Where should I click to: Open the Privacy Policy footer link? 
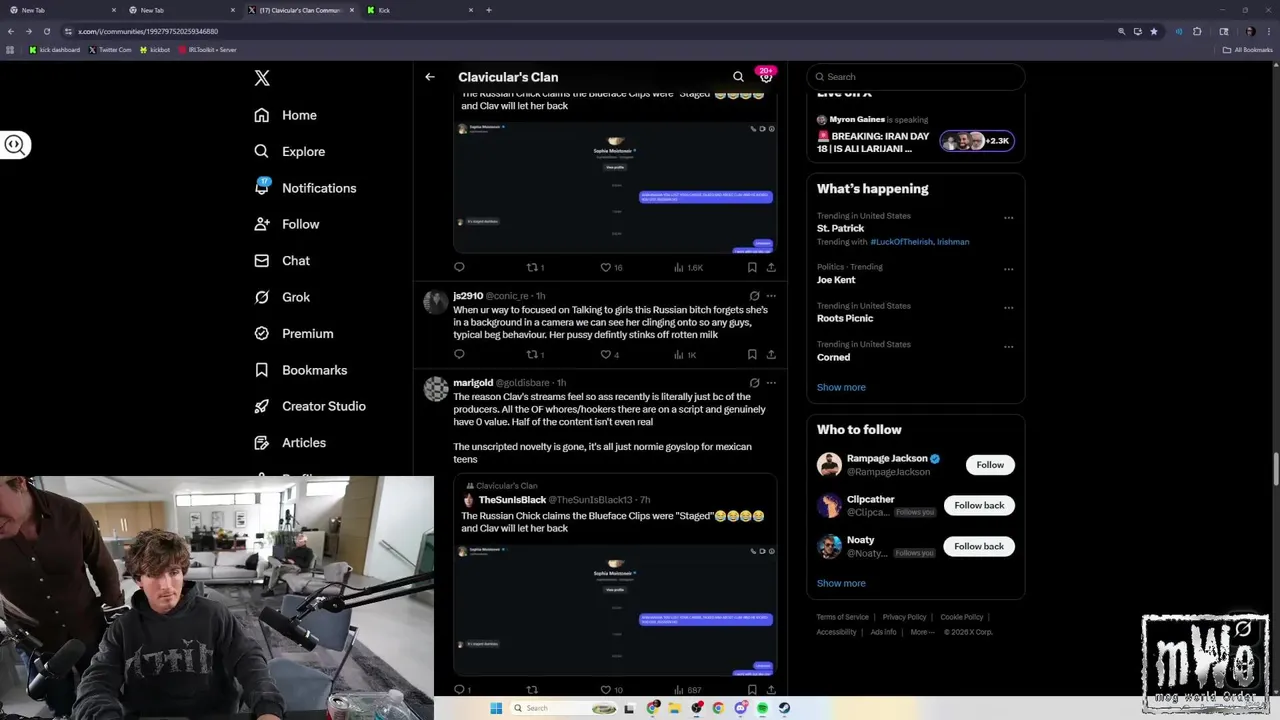[x=904, y=617]
